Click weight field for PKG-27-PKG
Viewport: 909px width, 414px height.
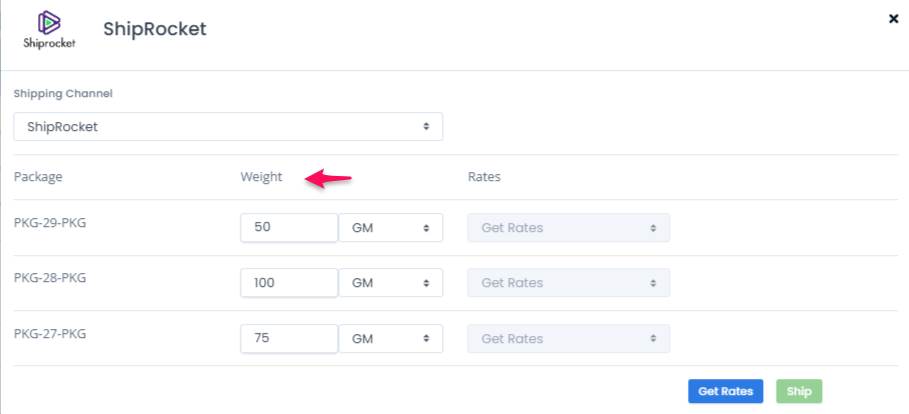click(289, 338)
